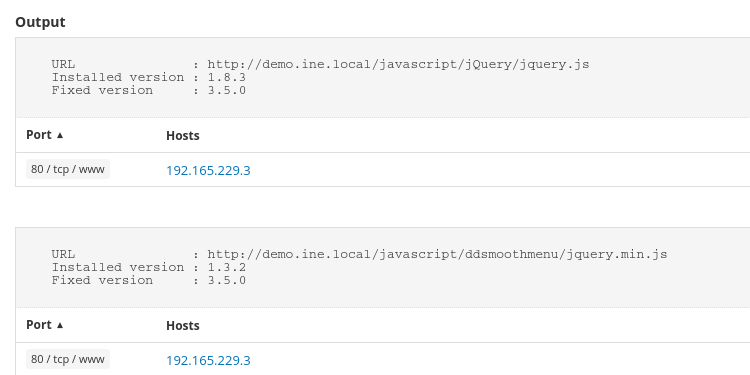
Task: Click the jQuery/jquery.js URL text
Action: pyautogui.click(x=398, y=64)
